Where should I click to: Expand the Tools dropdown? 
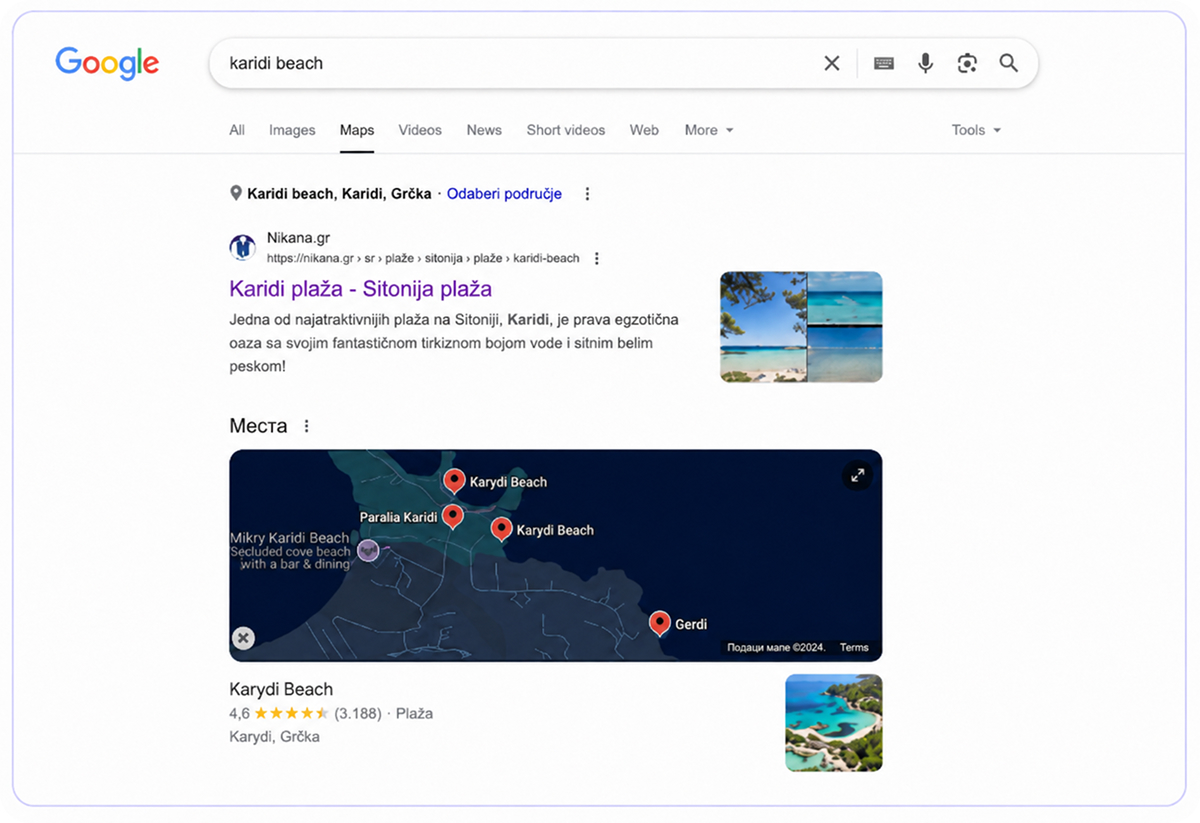[x=976, y=130]
